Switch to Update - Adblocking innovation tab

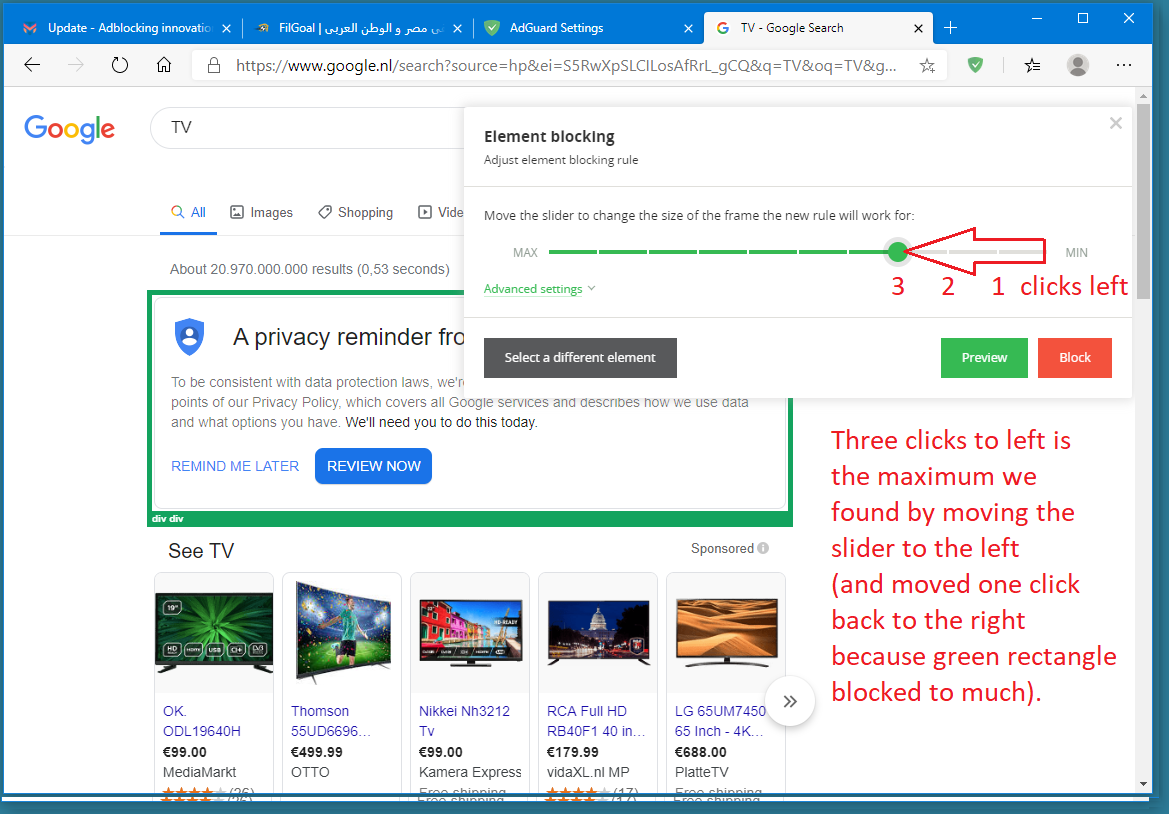(125, 28)
